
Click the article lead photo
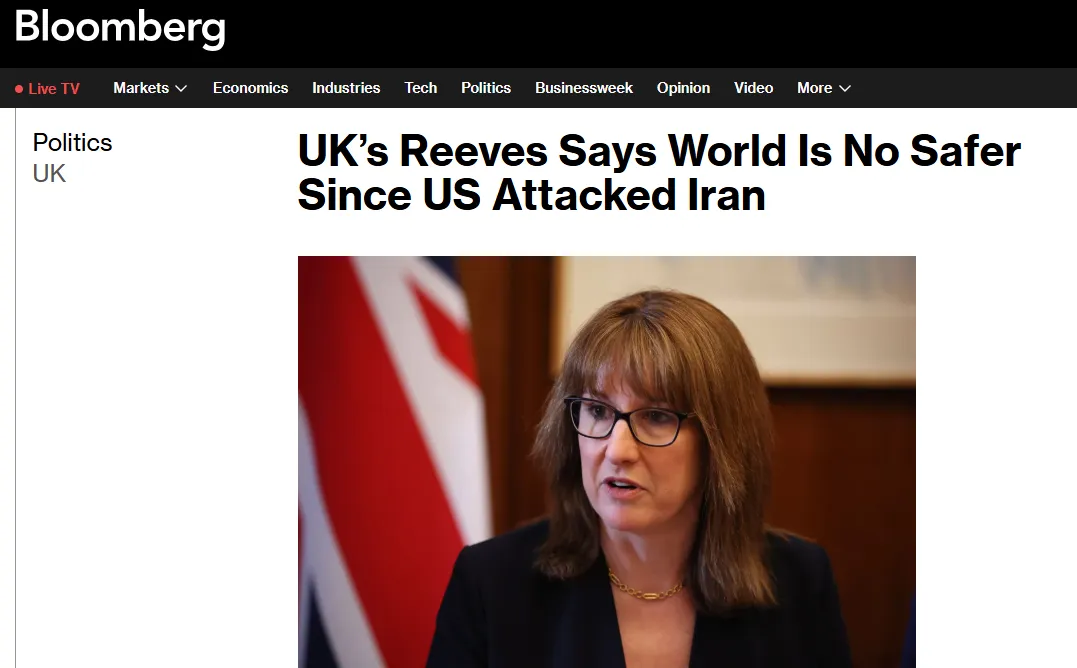click(606, 462)
